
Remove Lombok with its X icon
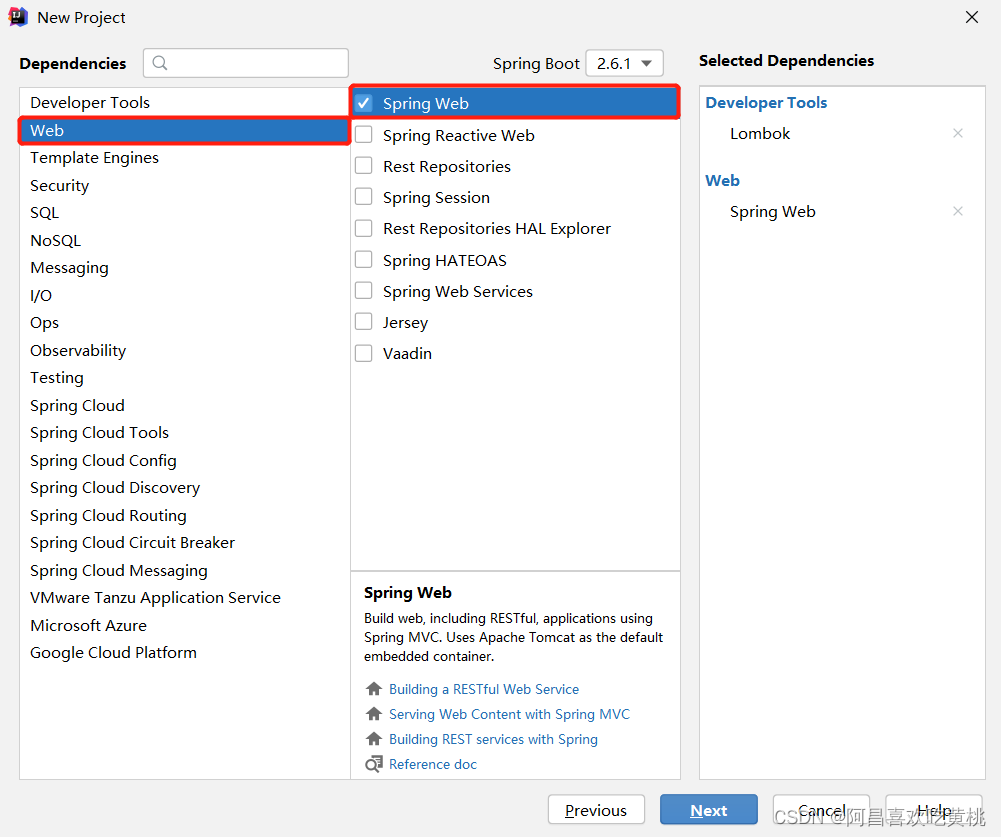958,133
